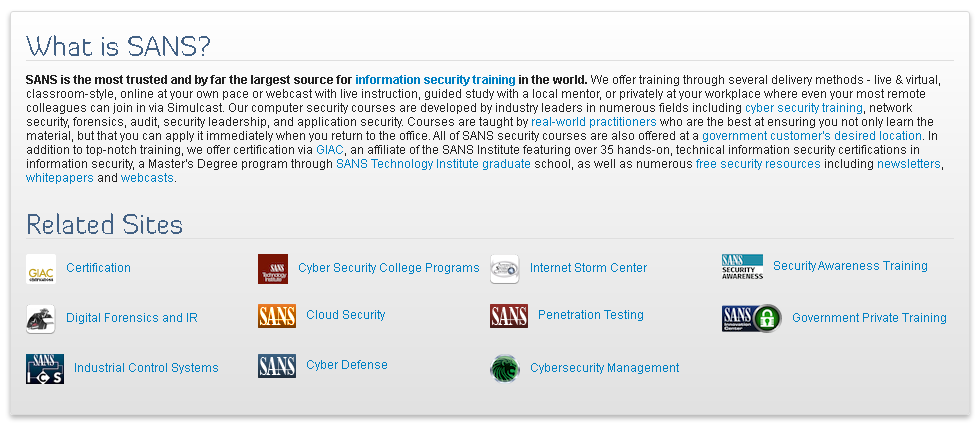Open the Cyber Security College Programs link

pos(389,268)
